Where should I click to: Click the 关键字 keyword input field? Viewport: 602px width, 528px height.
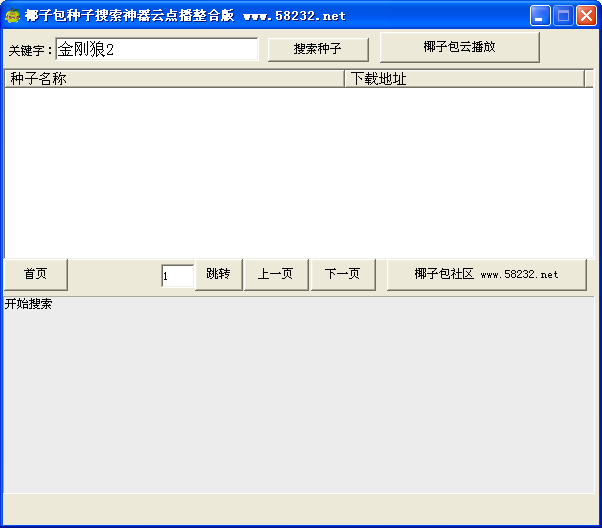tap(157, 49)
